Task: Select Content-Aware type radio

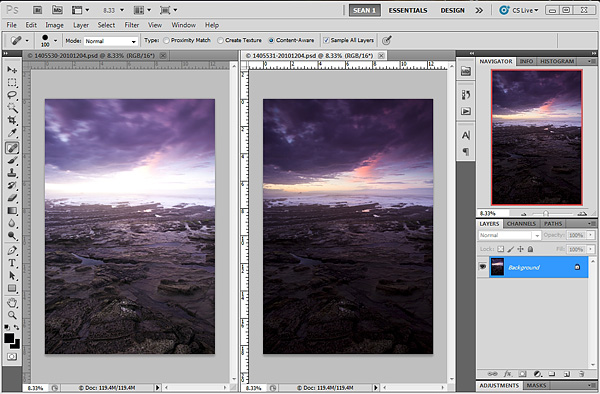Action: [271, 40]
